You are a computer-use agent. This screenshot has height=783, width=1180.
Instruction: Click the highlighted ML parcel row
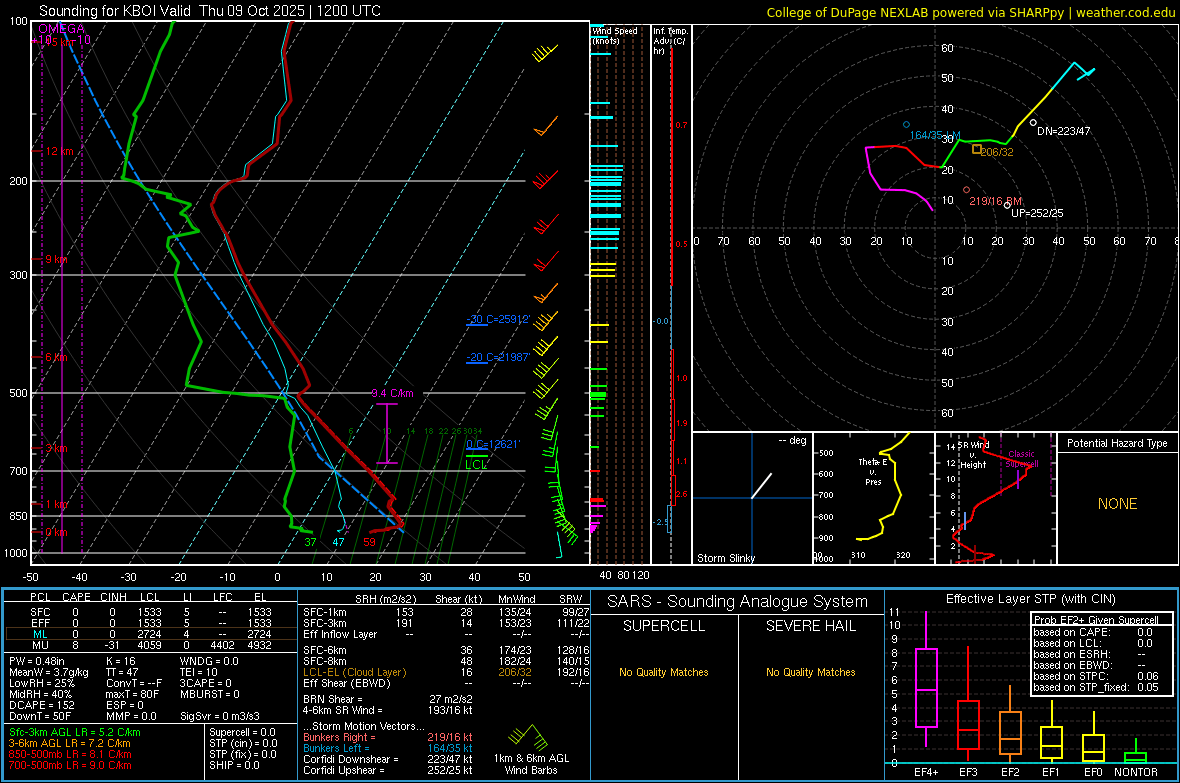151,634
